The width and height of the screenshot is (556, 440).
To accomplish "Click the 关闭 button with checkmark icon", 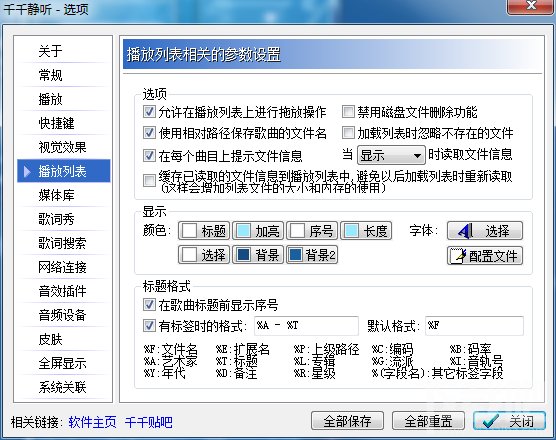I will click(x=509, y=421).
